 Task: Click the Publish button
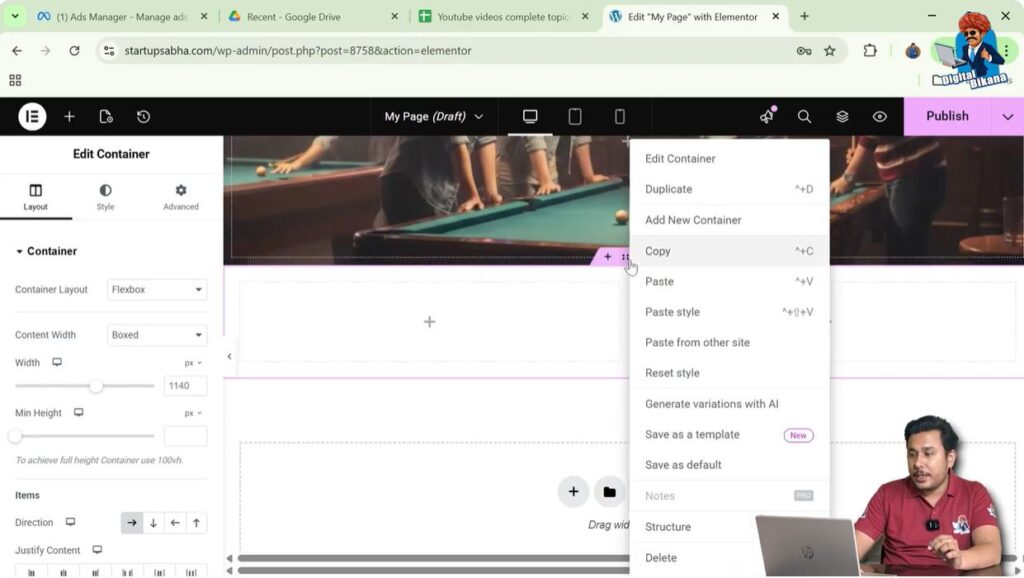click(946, 116)
